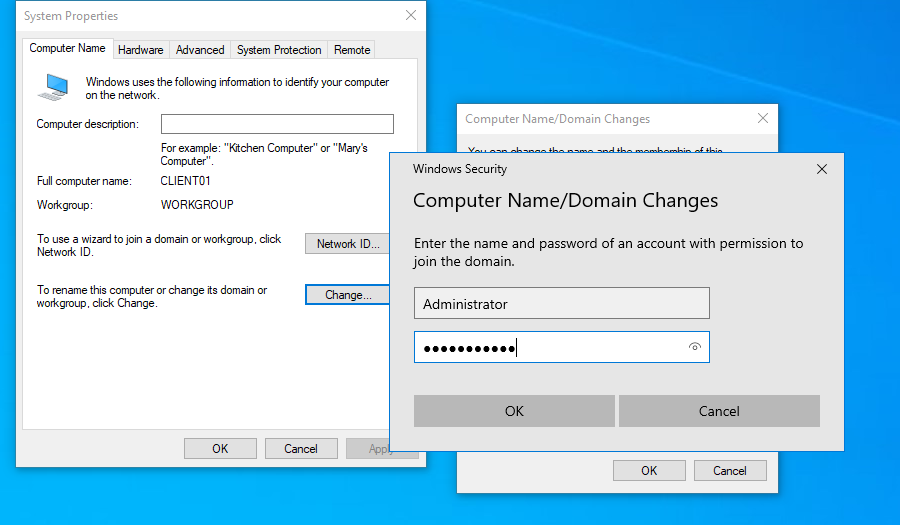The width and height of the screenshot is (900, 525).
Task: Click the Change... button
Action: [347, 295]
